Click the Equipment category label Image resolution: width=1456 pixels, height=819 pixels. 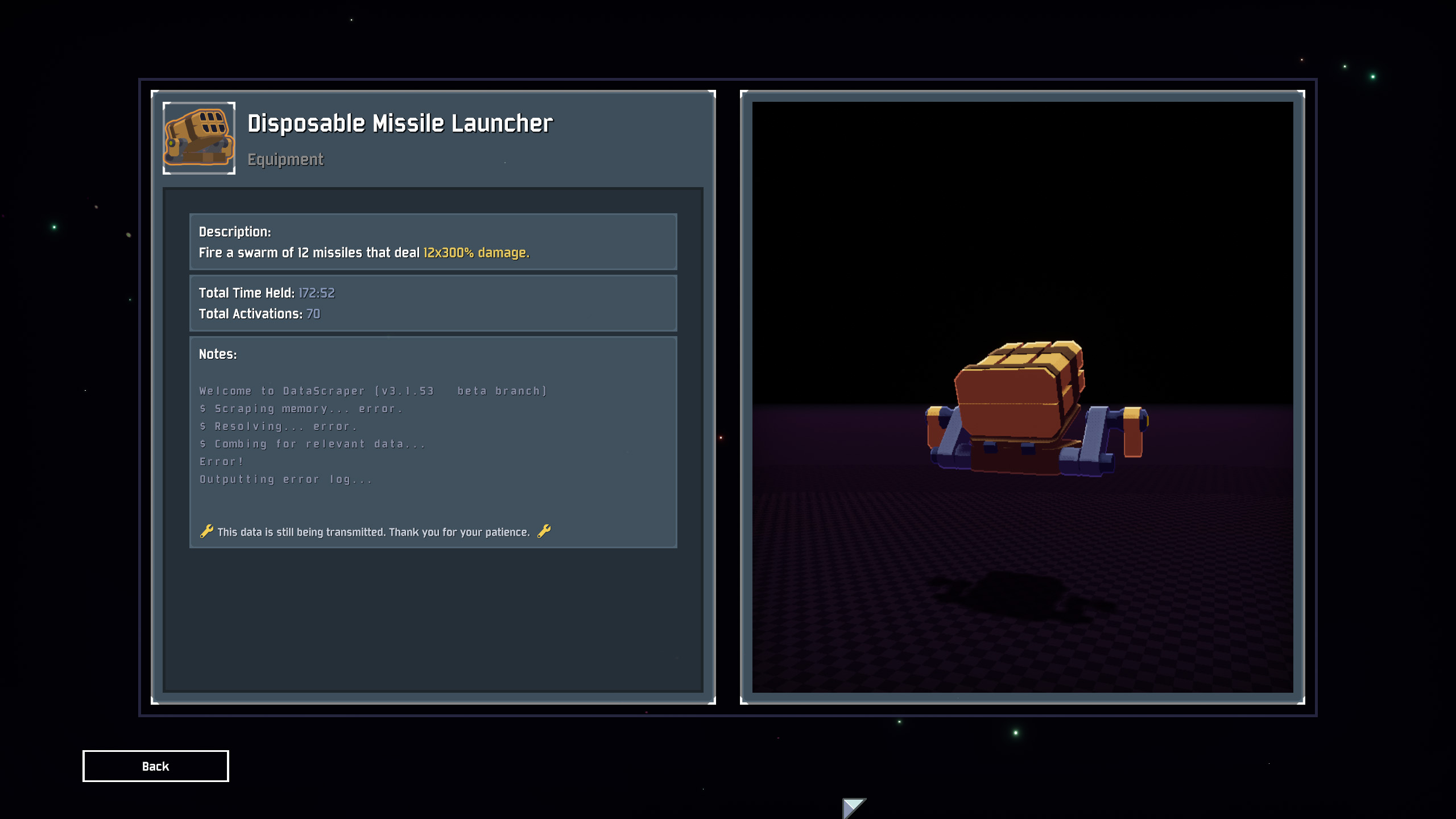point(285,160)
